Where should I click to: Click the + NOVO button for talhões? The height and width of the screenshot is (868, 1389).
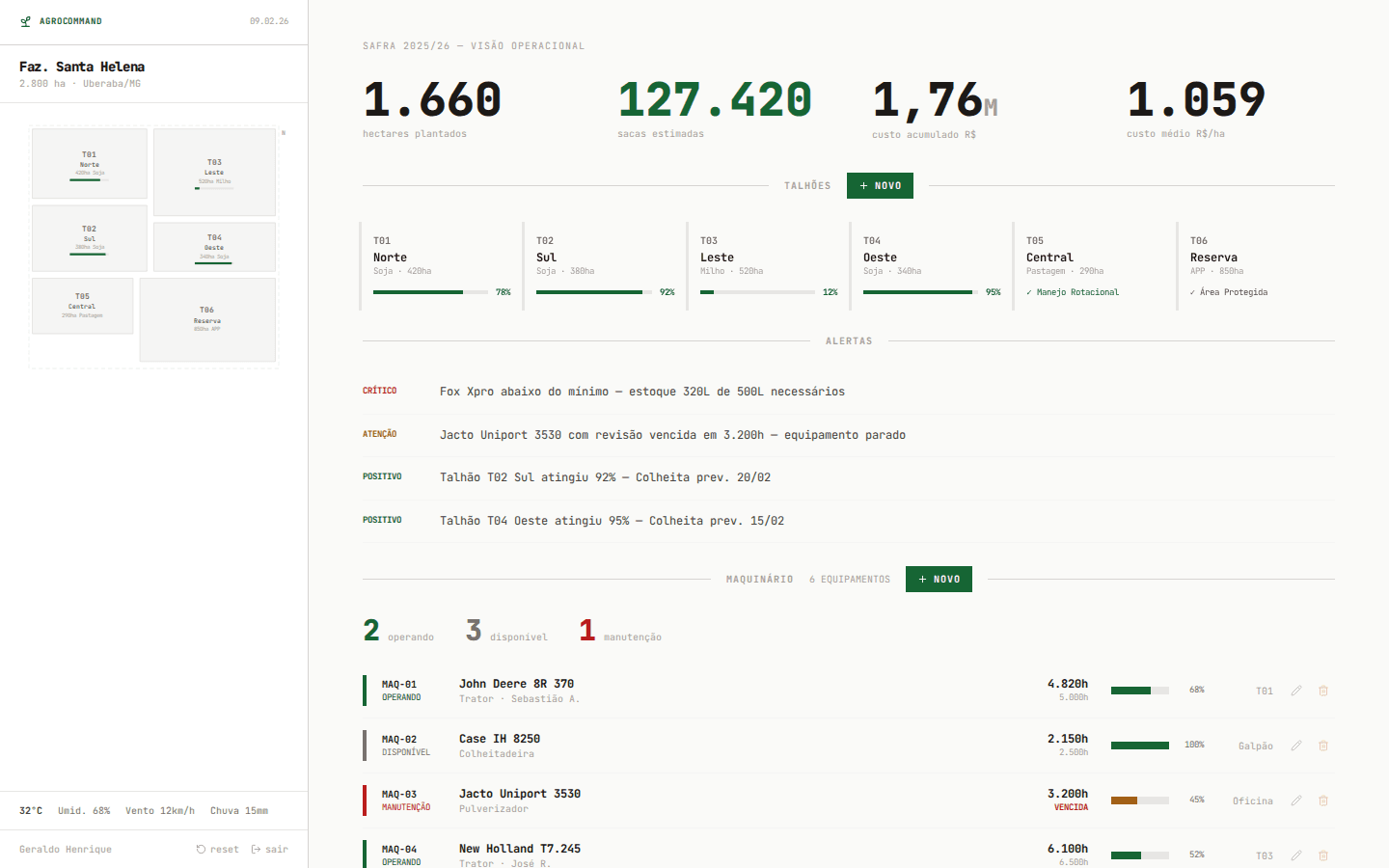[880, 185]
